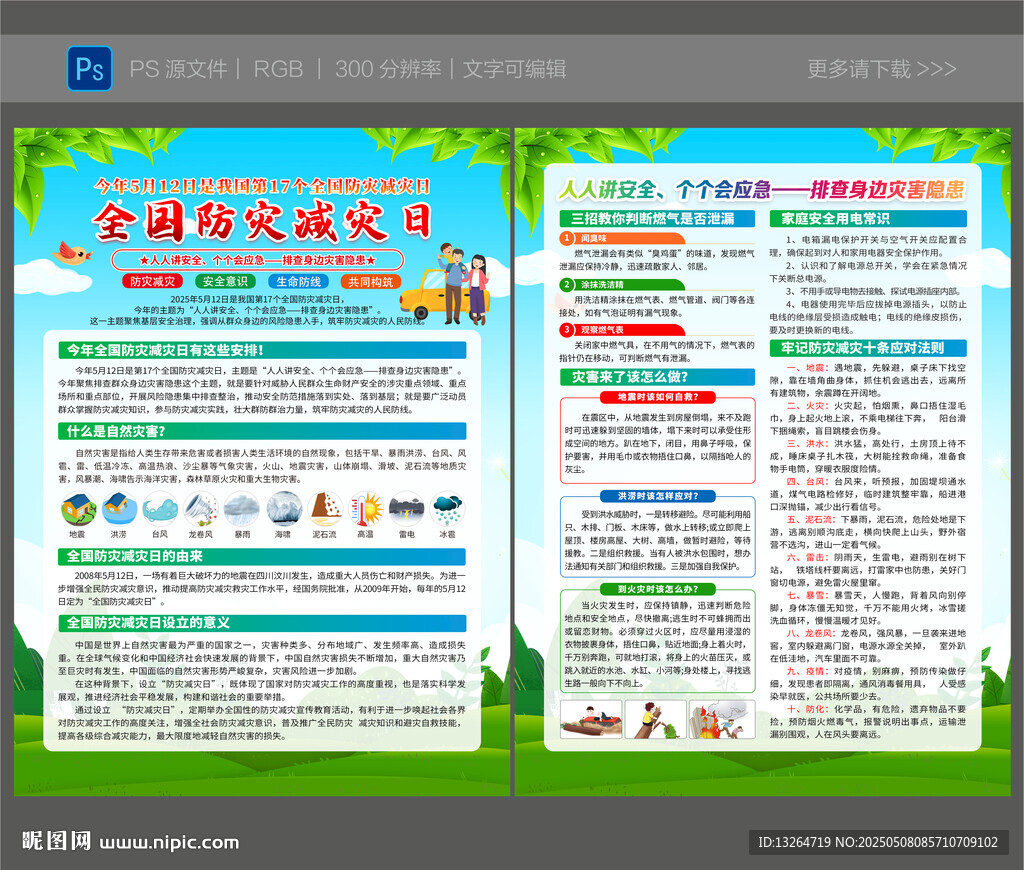Click the 冰雹 hail icon
This screenshot has height=870, width=1024.
point(447,509)
